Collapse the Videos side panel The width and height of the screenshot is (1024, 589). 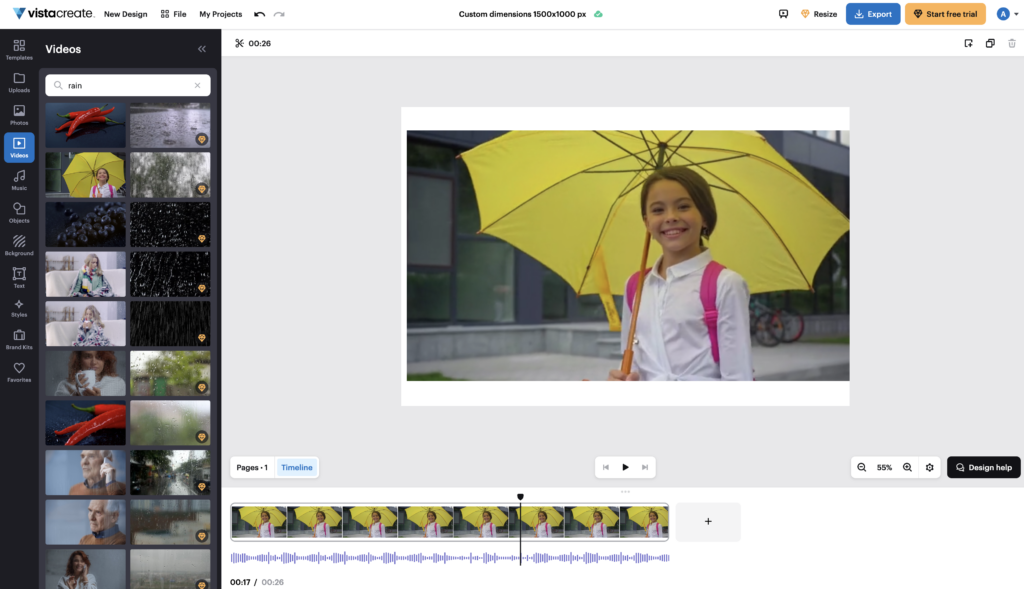click(x=202, y=49)
